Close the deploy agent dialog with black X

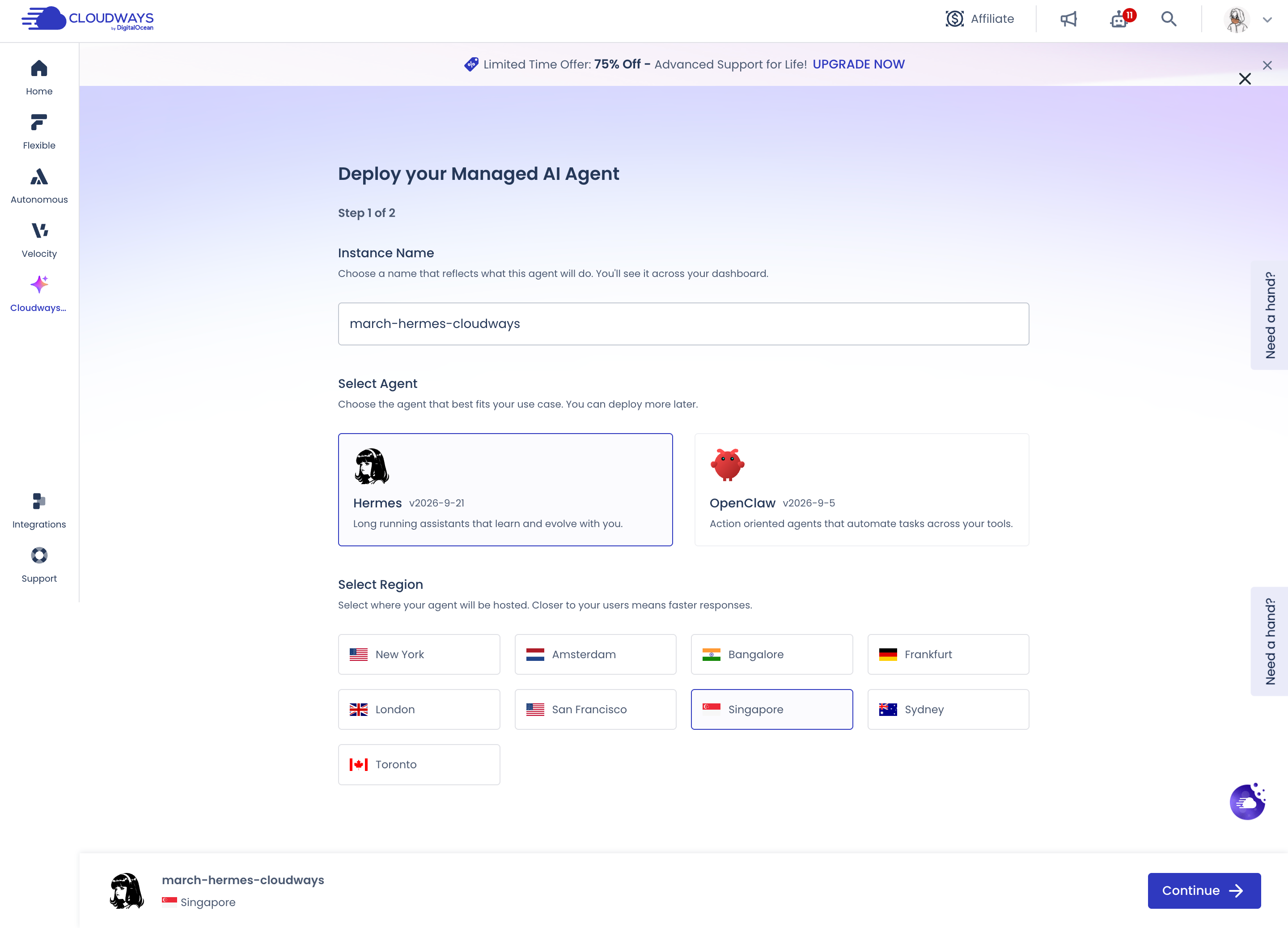click(1244, 79)
